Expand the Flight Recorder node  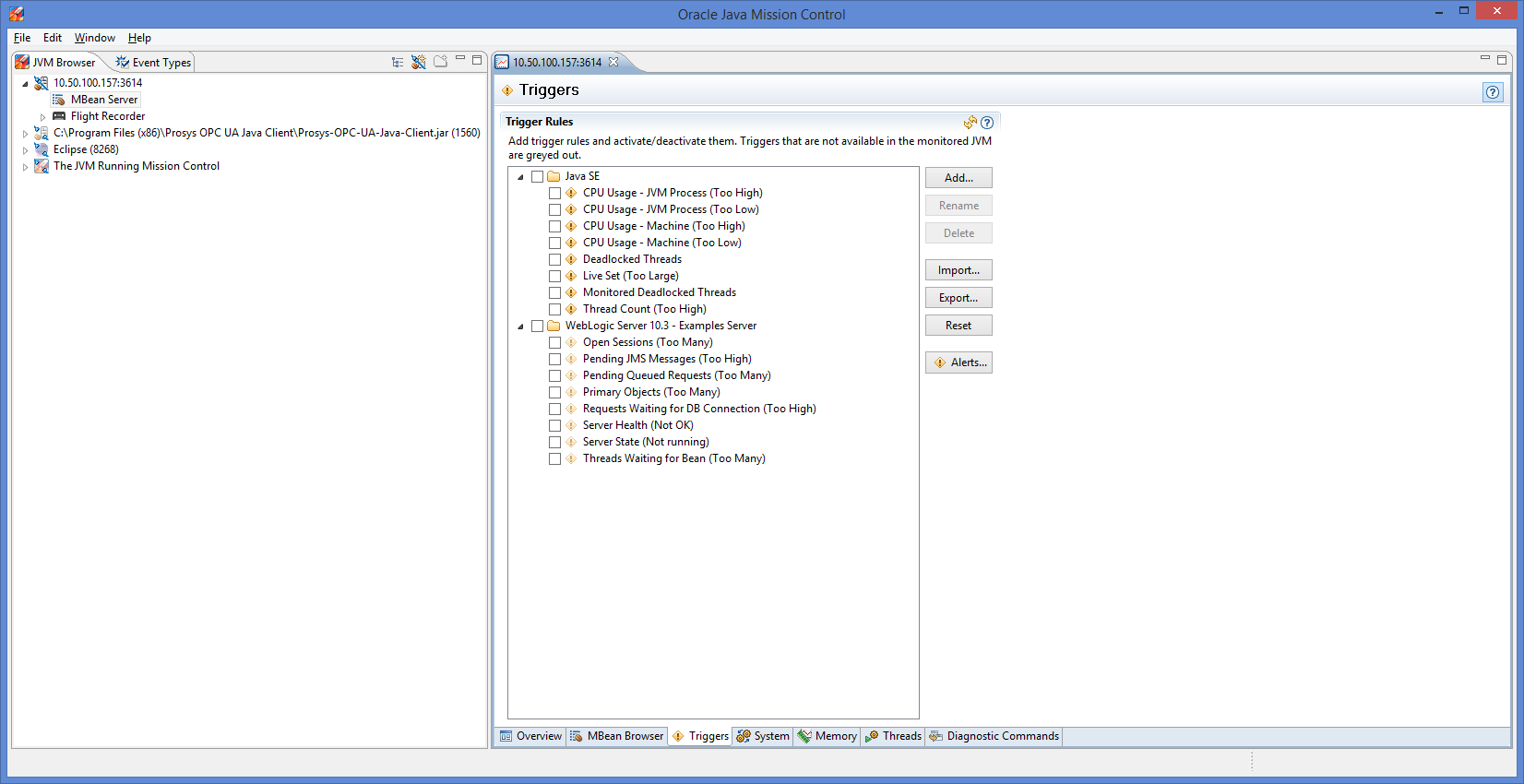pyautogui.click(x=42, y=117)
